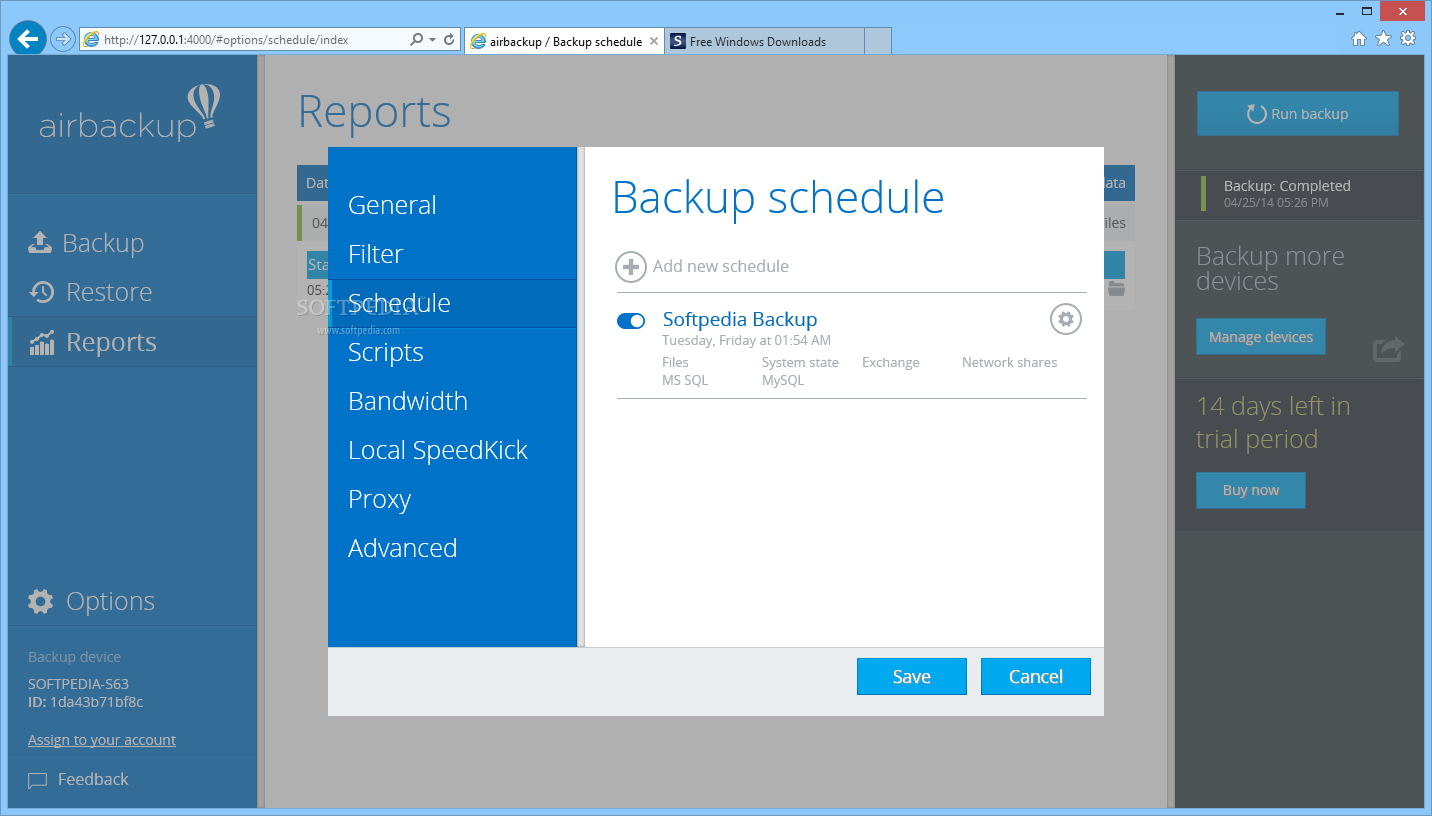Open a new blank browser tab

[x=878, y=41]
